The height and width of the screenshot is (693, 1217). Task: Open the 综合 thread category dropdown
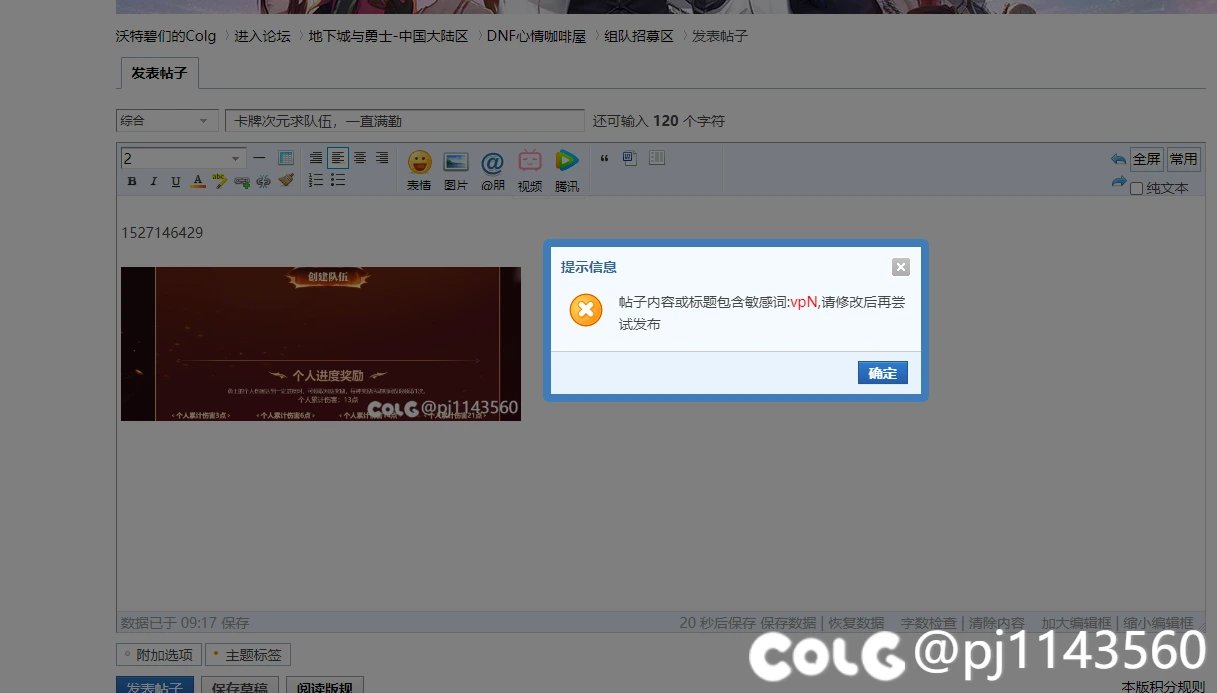click(x=167, y=121)
